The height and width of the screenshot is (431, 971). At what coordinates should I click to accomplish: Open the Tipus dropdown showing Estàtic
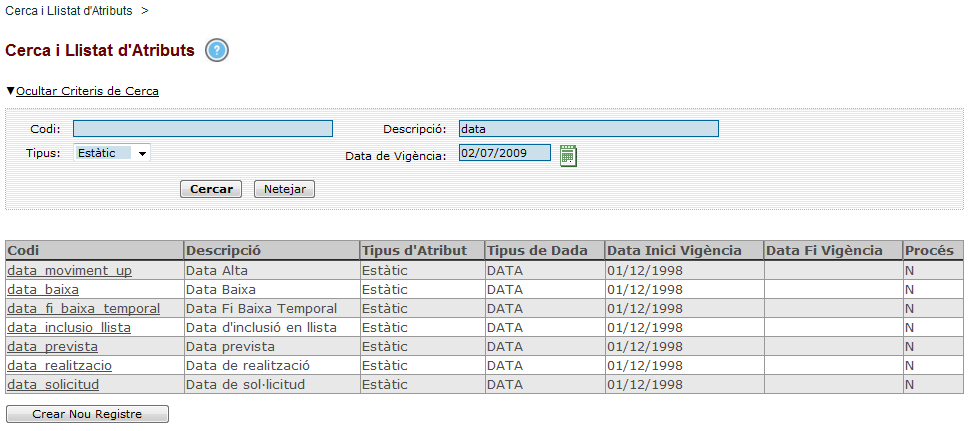(x=111, y=153)
